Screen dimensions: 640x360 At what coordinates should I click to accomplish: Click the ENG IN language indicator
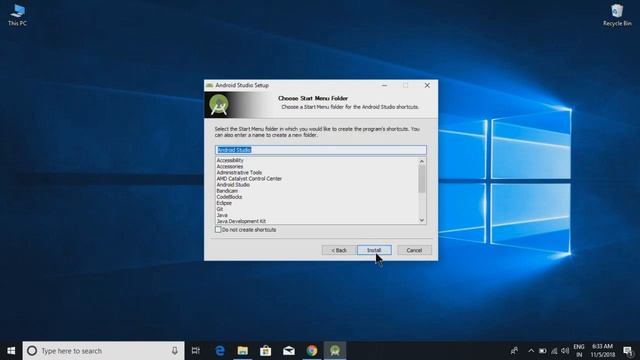click(x=579, y=351)
